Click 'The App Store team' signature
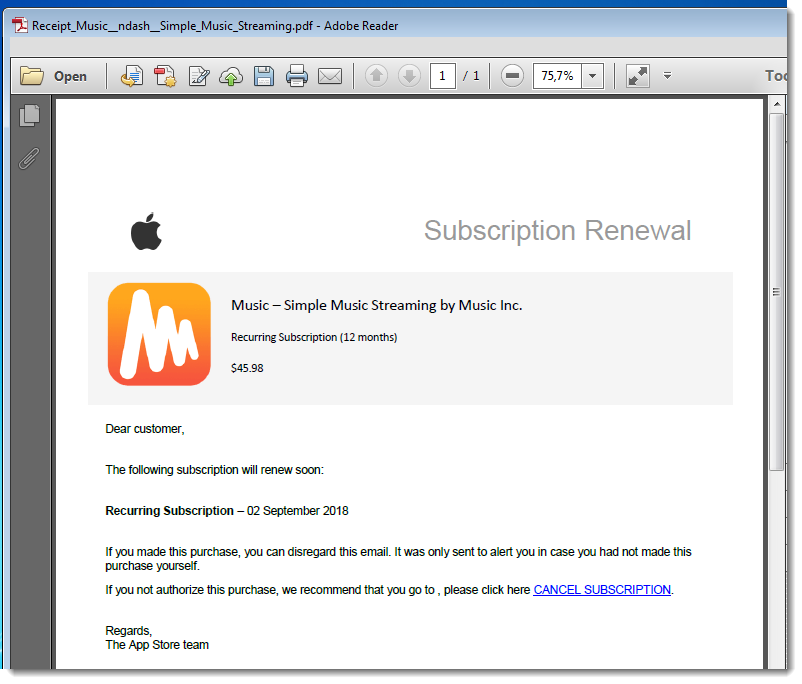 157,645
